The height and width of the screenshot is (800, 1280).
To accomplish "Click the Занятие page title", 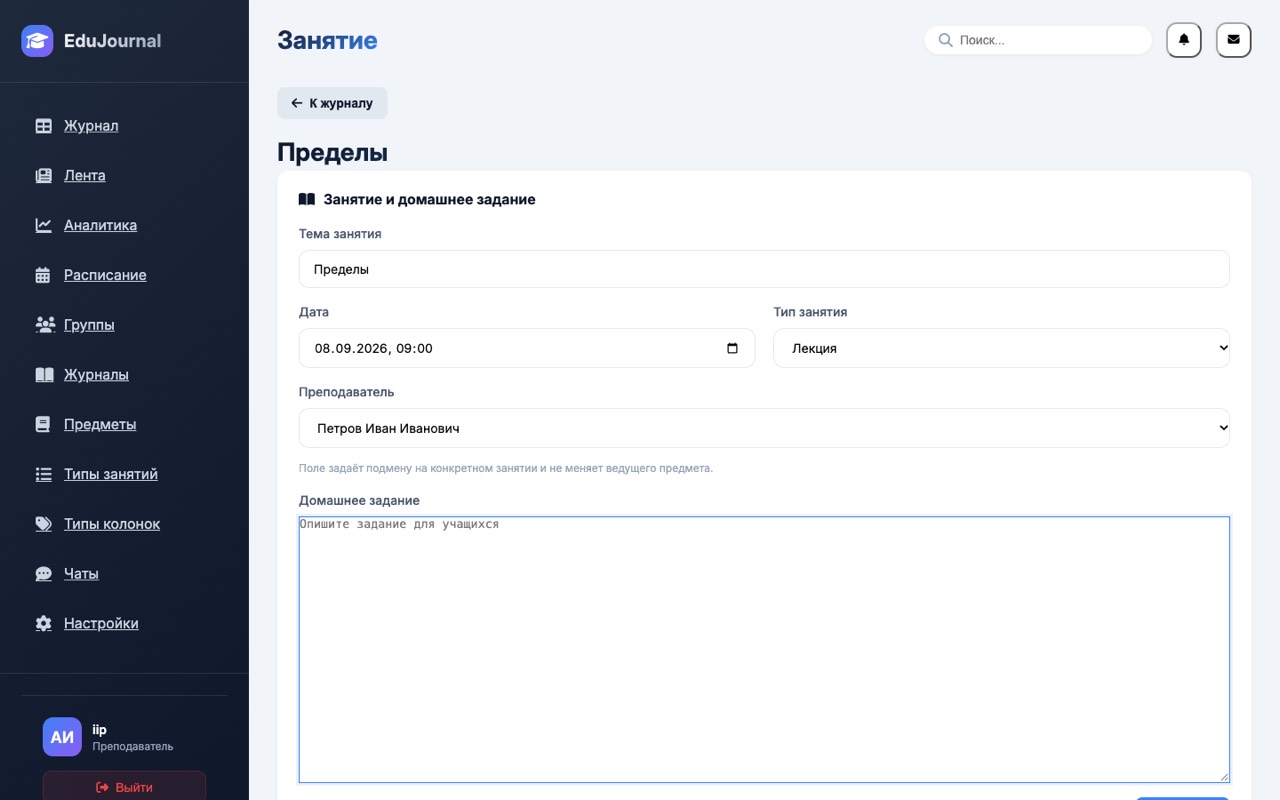I will (x=327, y=40).
